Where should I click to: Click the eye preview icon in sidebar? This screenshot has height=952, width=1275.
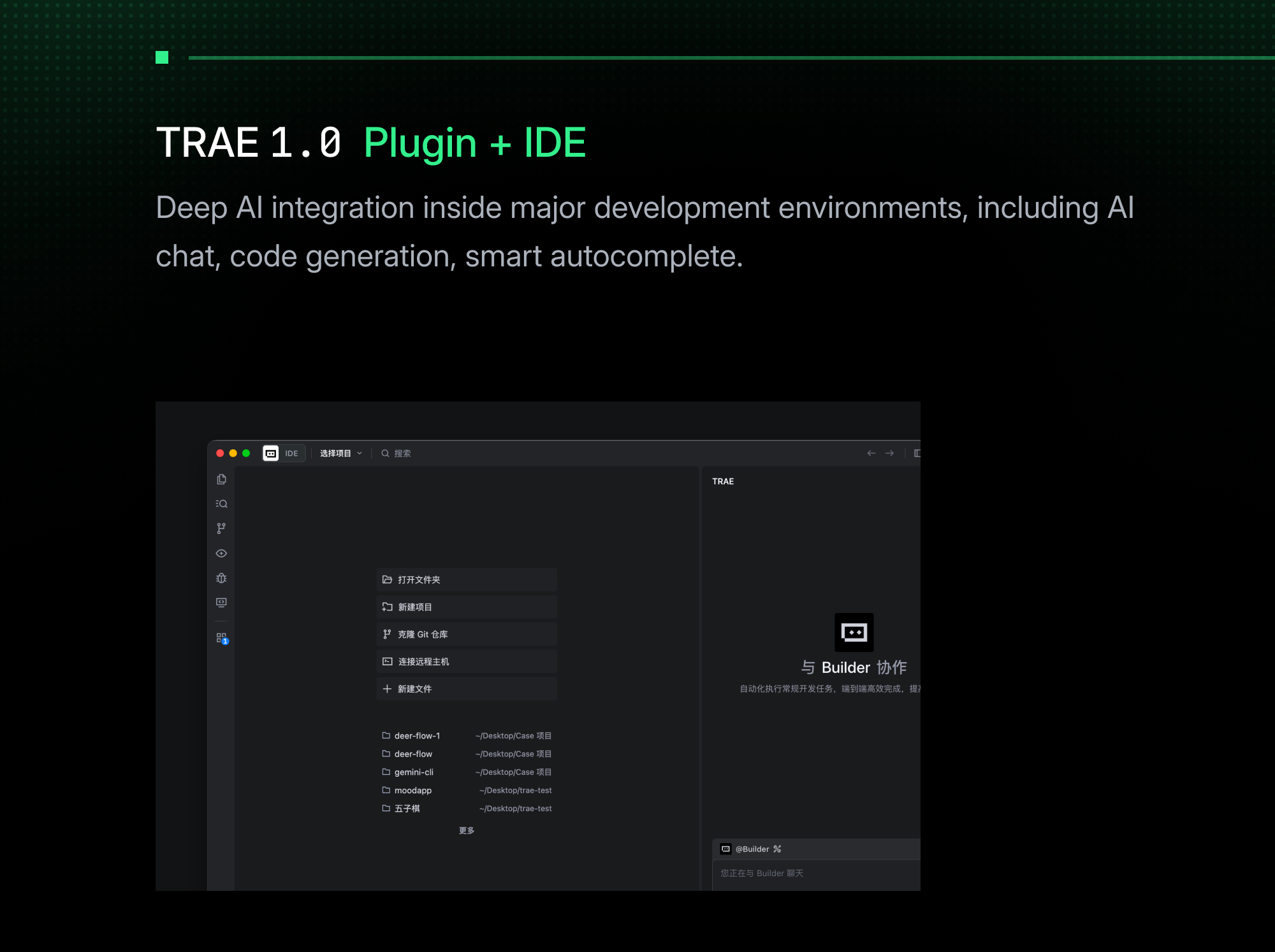pyautogui.click(x=221, y=553)
